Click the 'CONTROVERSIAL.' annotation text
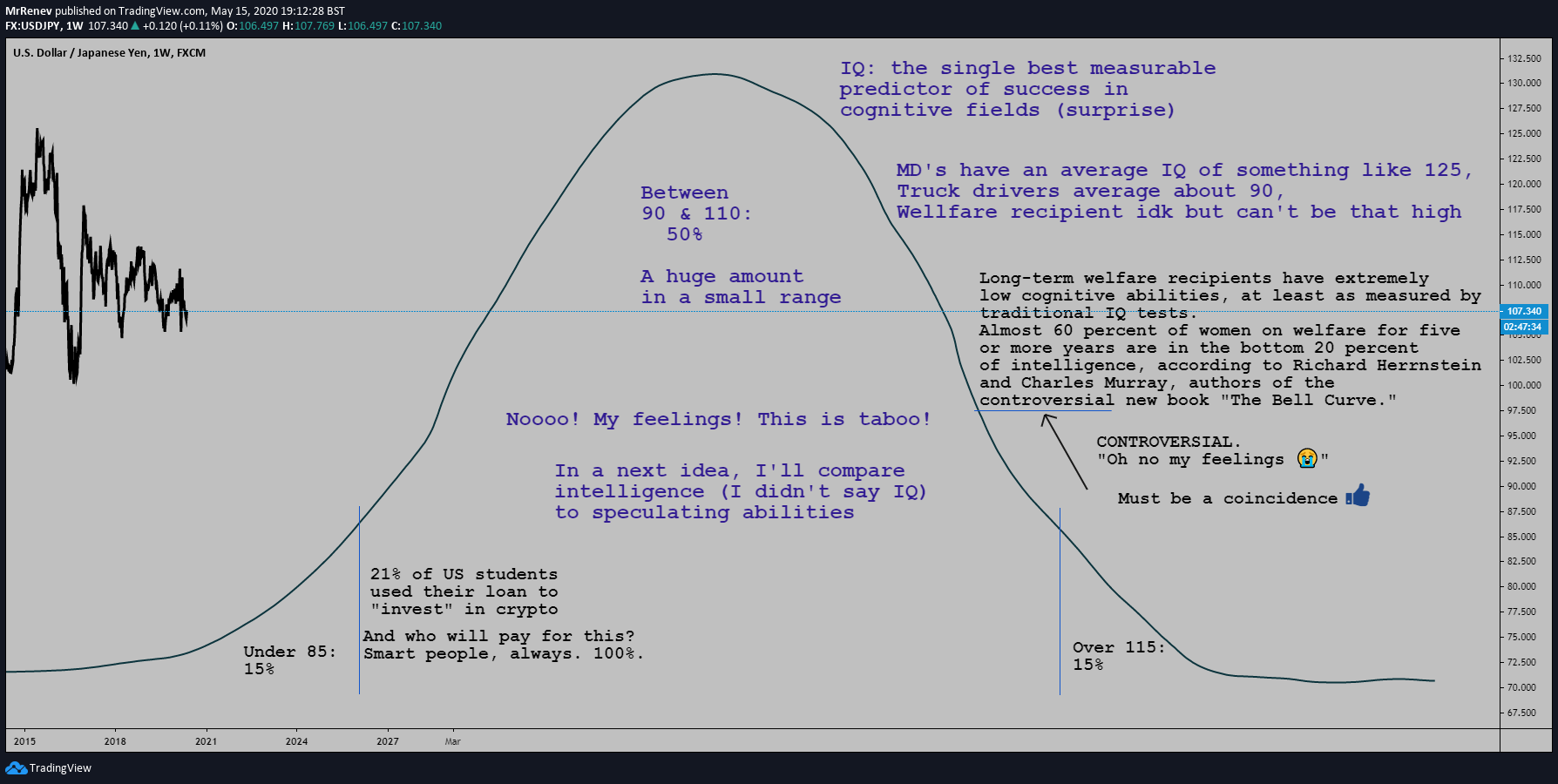This screenshot has width=1558, height=784. coord(1168,442)
